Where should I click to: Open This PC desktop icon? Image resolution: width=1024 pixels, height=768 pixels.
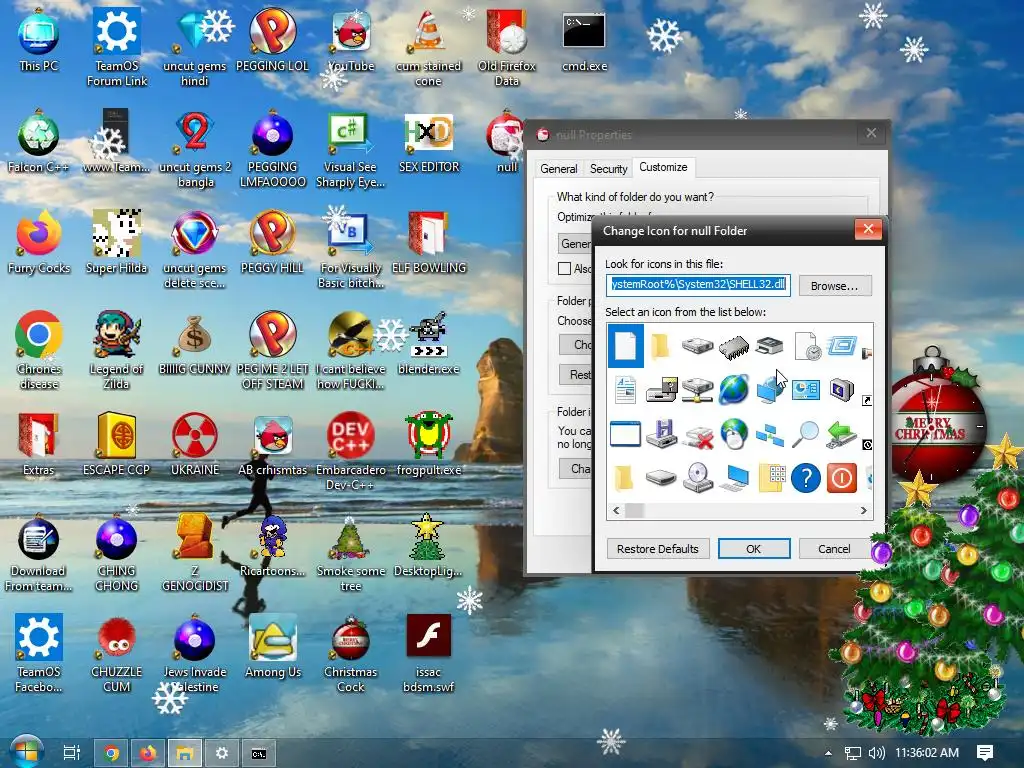click(38, 40)
